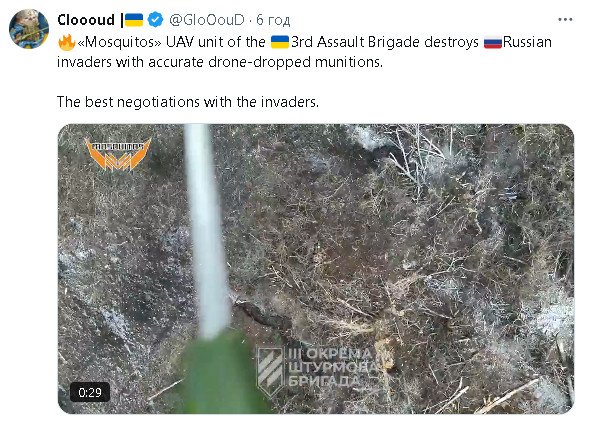Click the green object at video bottom
This screenshot has width=589, height=423.
(222, 374)
